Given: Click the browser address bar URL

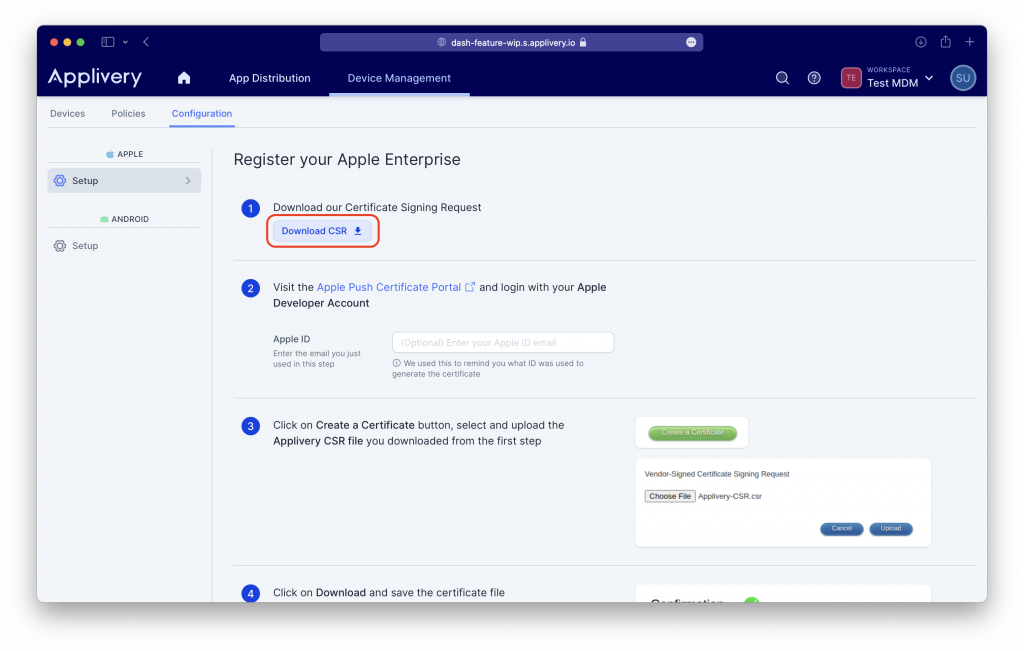Looking at the screenshot, I should click(x=513, y=42).
